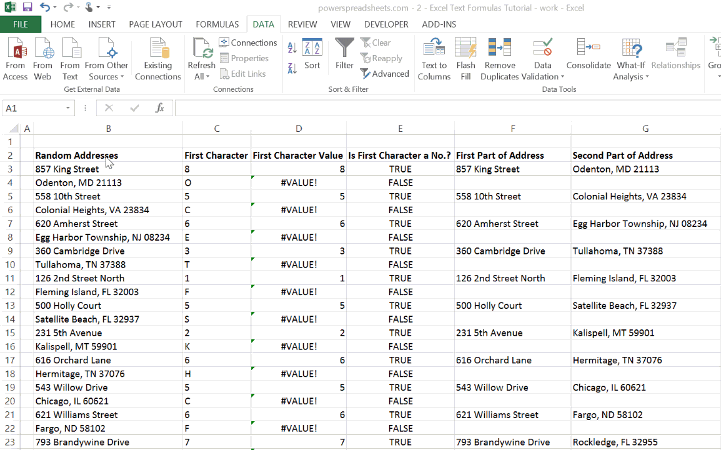Click the Properties command
The image size is (721, 450).
tap(244, 58)
